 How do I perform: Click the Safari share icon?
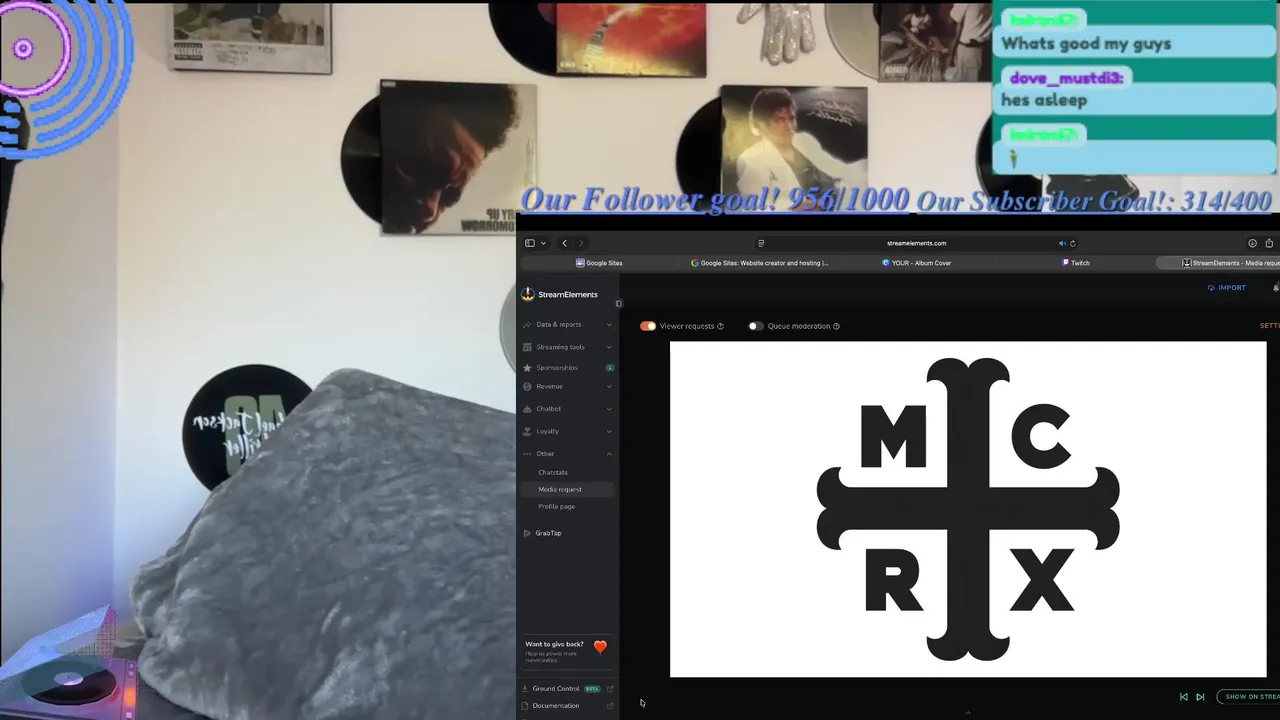coord(1269,243)
